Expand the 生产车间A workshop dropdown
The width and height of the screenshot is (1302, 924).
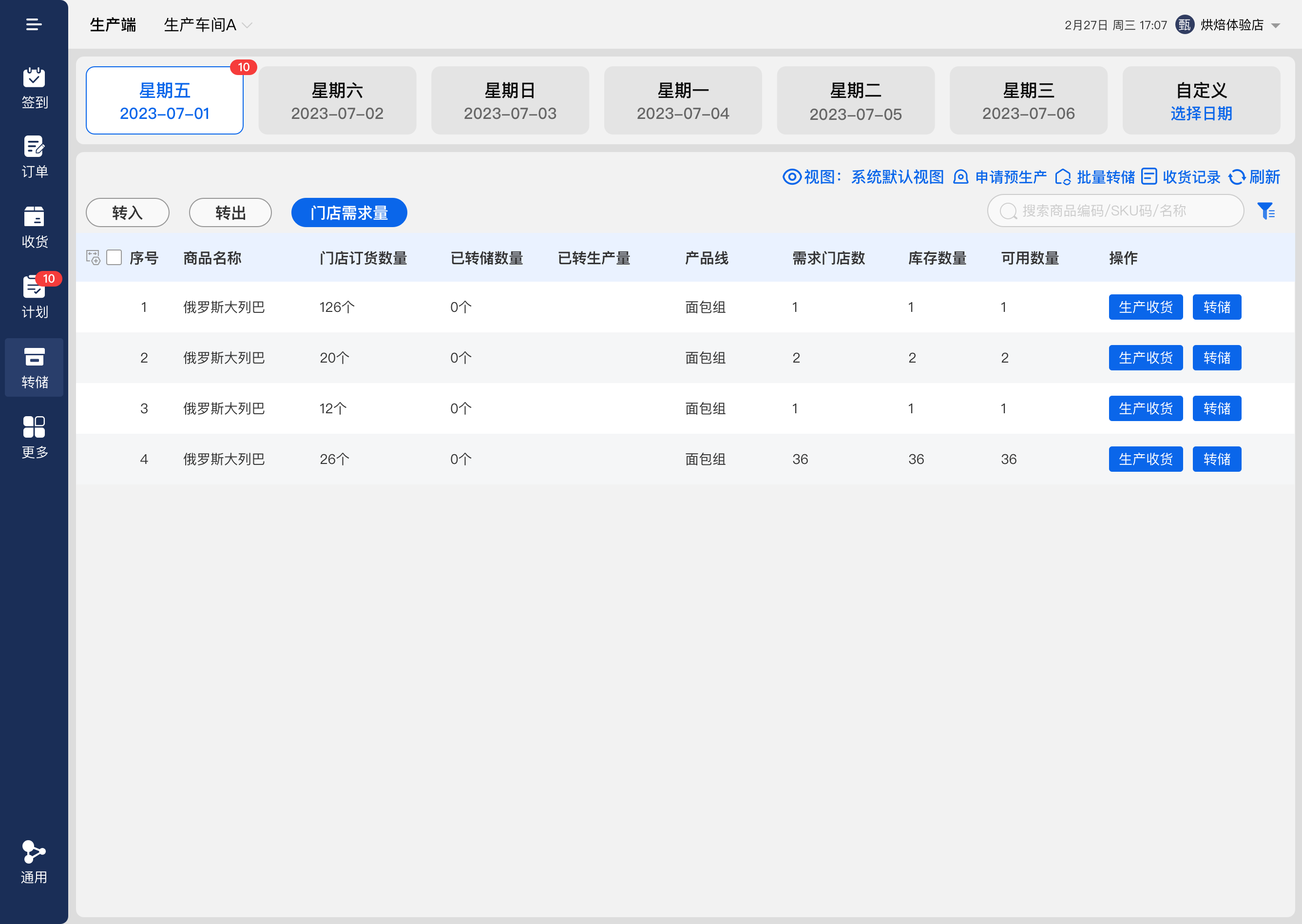coord(247,25)
